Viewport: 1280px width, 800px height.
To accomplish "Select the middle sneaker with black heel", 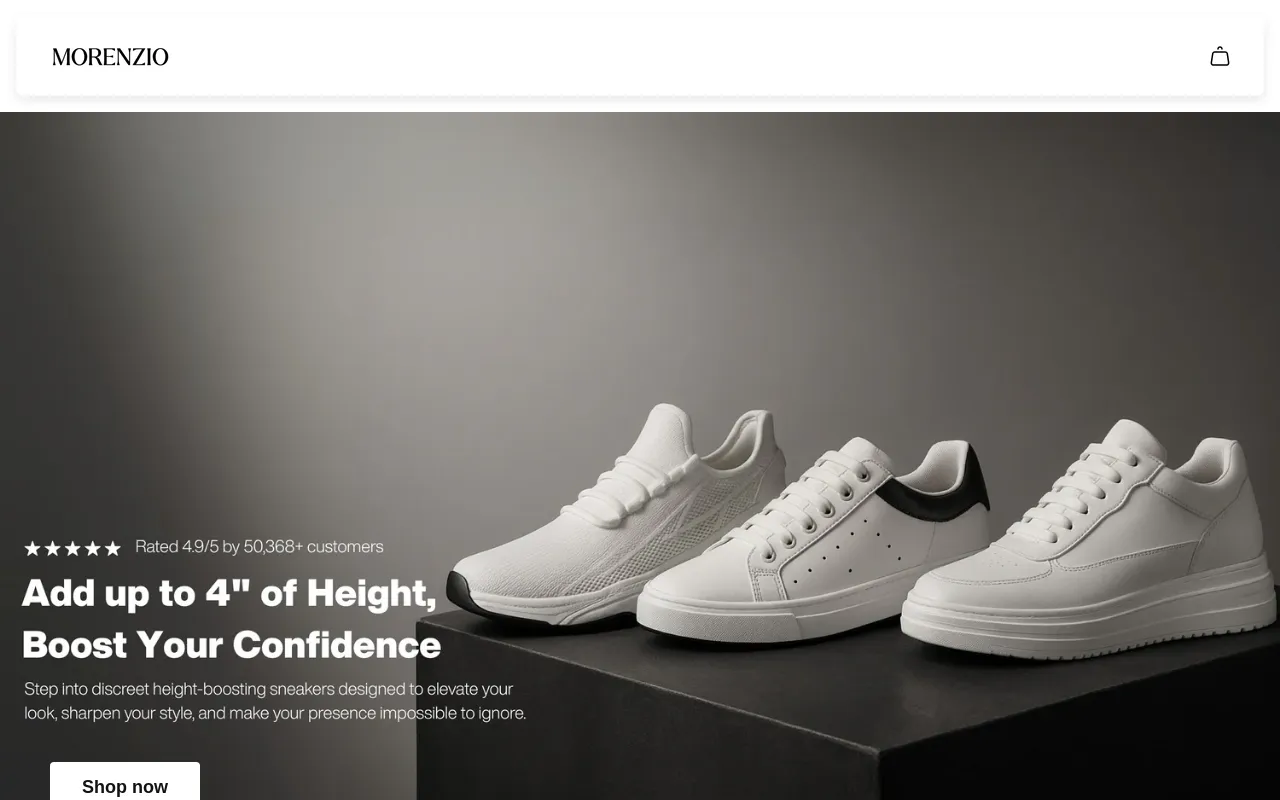I will pos(810,545).
